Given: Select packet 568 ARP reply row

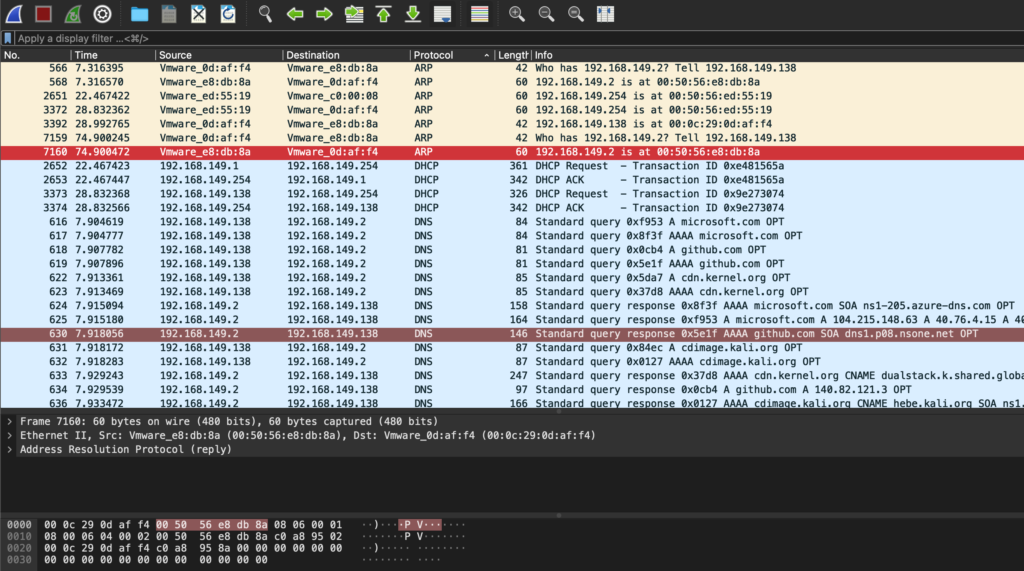Looking at the screenshot, I should click(512, 82).
